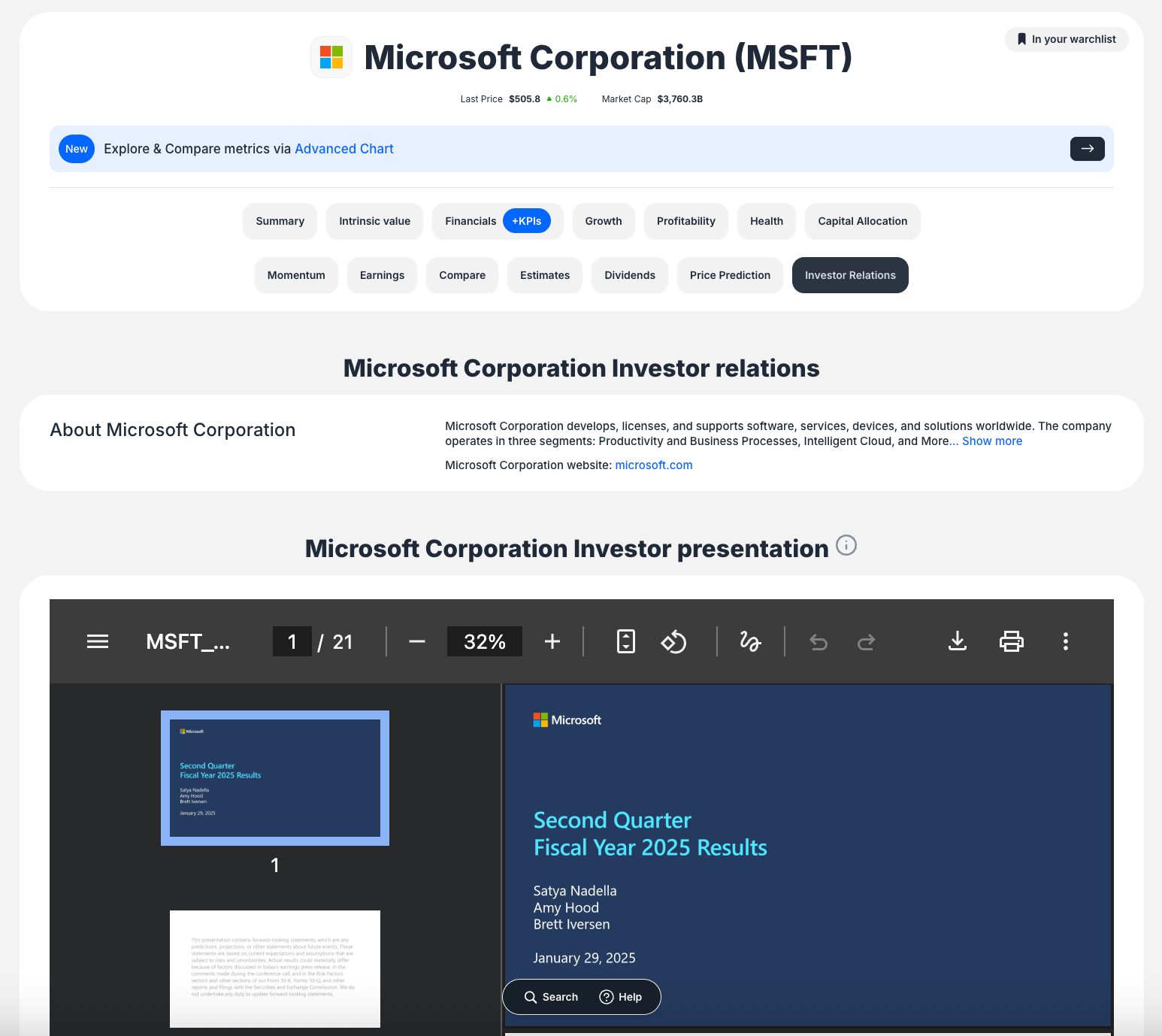
Task: Click the Microsoft logo icon in header
Action: (x=331, y=57)
